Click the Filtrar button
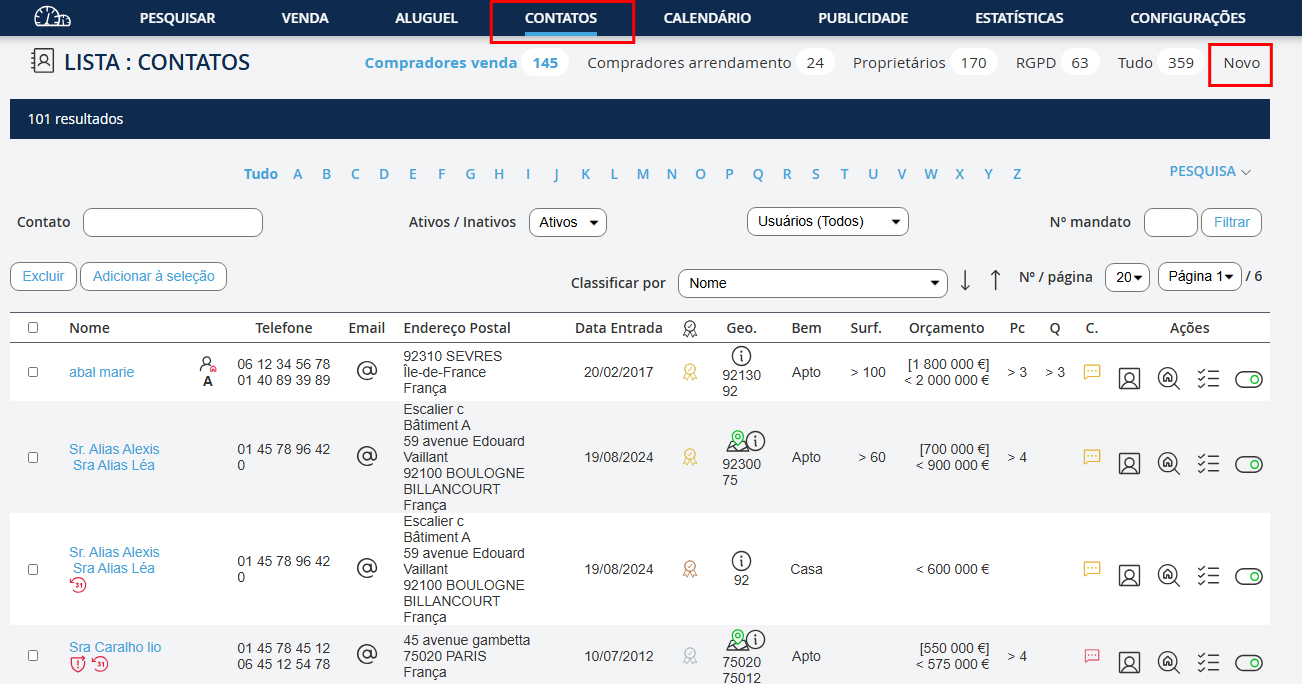 [1231, 222]
